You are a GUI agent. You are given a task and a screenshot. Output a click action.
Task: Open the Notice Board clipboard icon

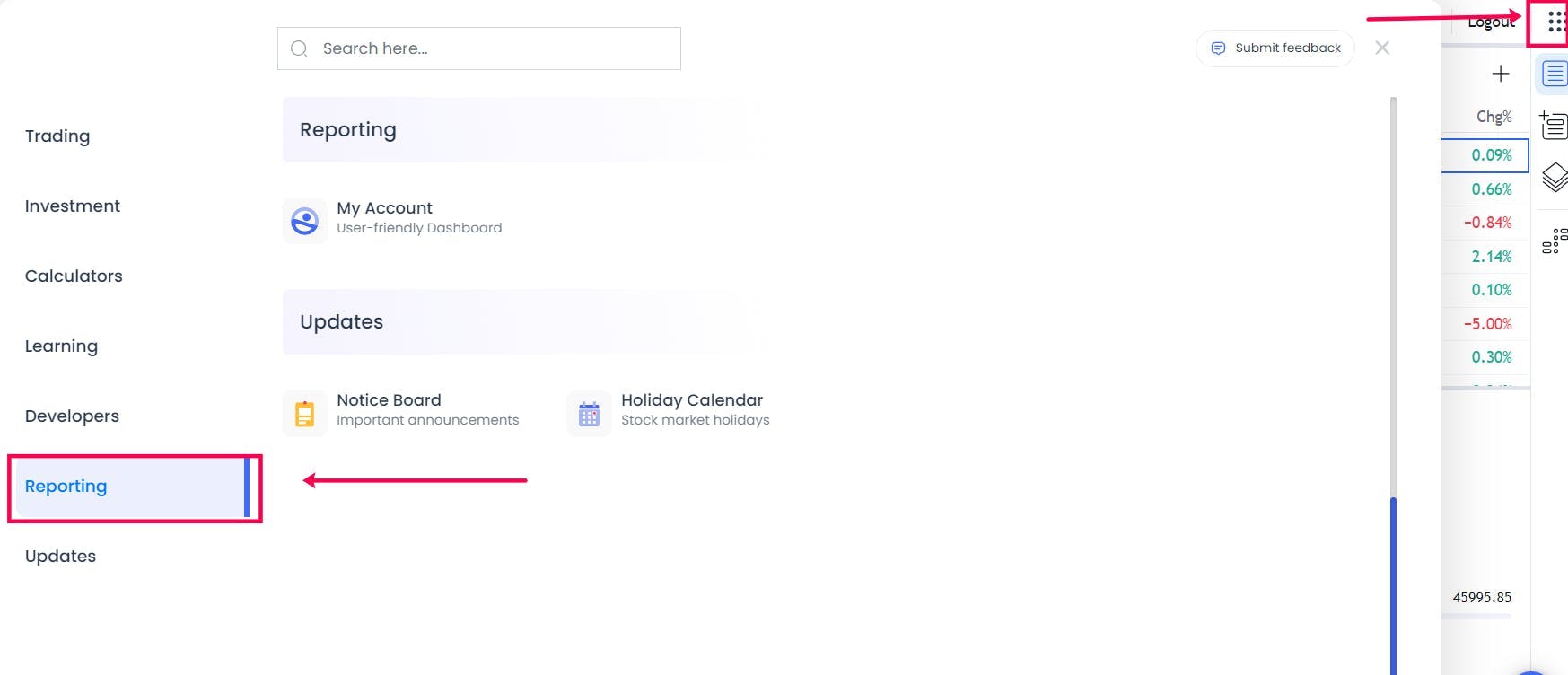(305, 413)
